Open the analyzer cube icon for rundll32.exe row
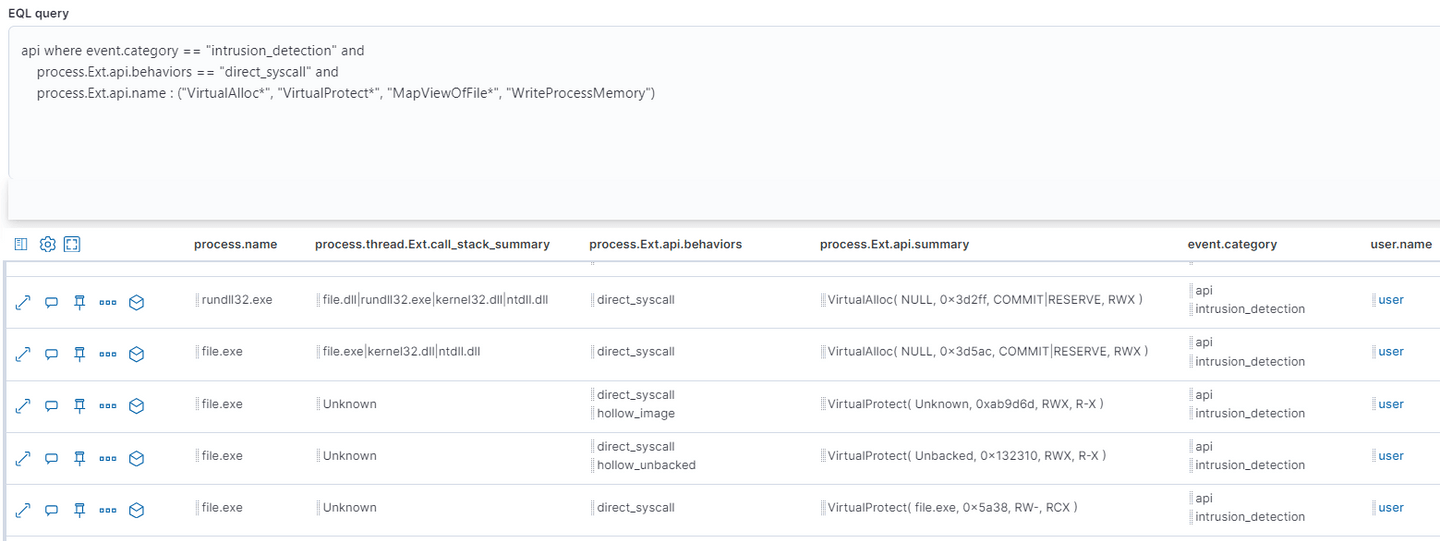The image size is (1440, 541). click(x=137, y=302)
